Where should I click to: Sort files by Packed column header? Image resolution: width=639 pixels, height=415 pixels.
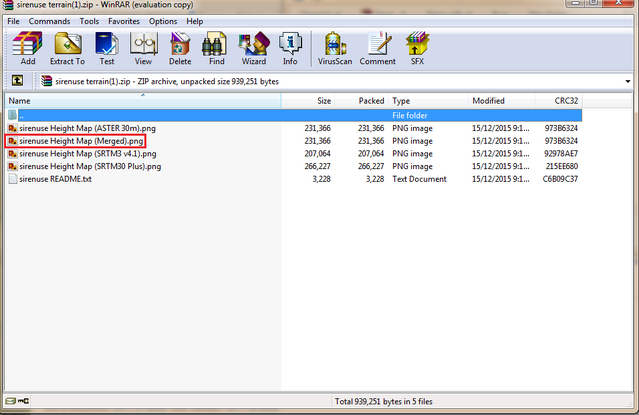tap(361, 101)
